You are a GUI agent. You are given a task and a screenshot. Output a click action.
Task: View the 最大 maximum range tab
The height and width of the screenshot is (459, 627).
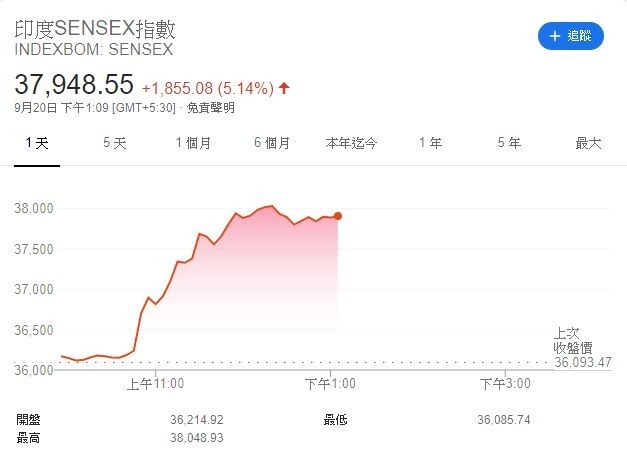[588, 143]
